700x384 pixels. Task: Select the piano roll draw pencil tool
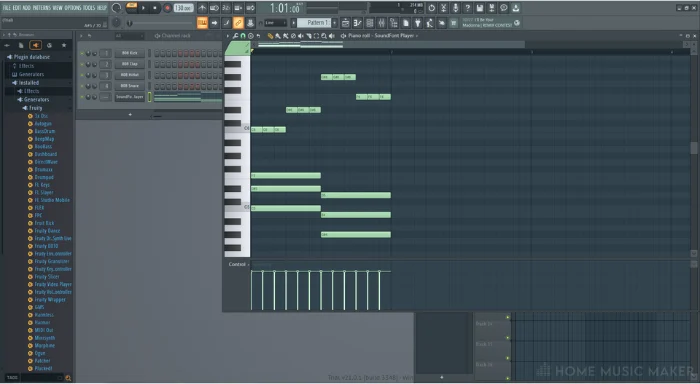coord(270,36)
